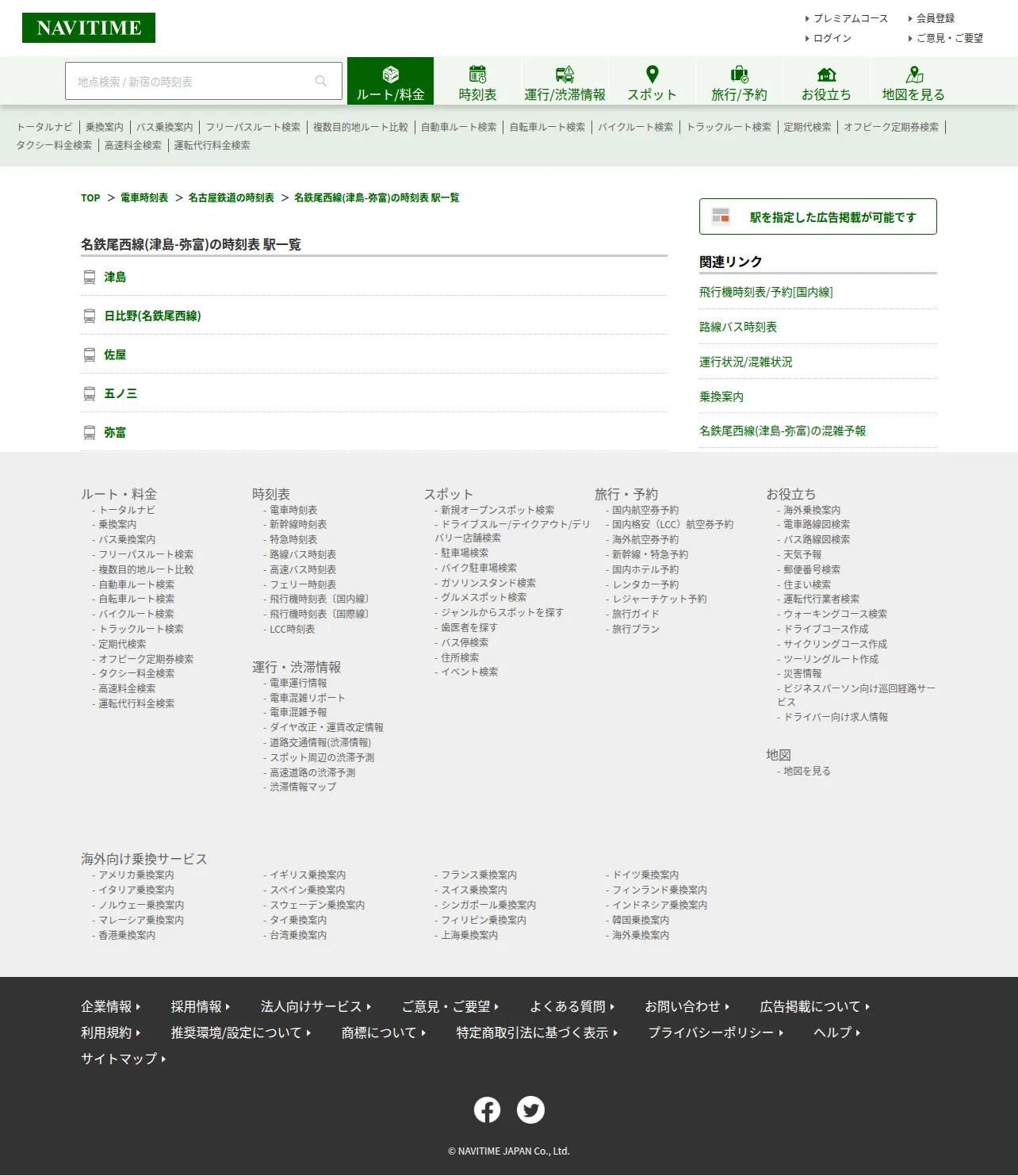Select 定期代検索 submenu item
Viewport: 1018px width, 1176px height.
[x=807, y=127]
